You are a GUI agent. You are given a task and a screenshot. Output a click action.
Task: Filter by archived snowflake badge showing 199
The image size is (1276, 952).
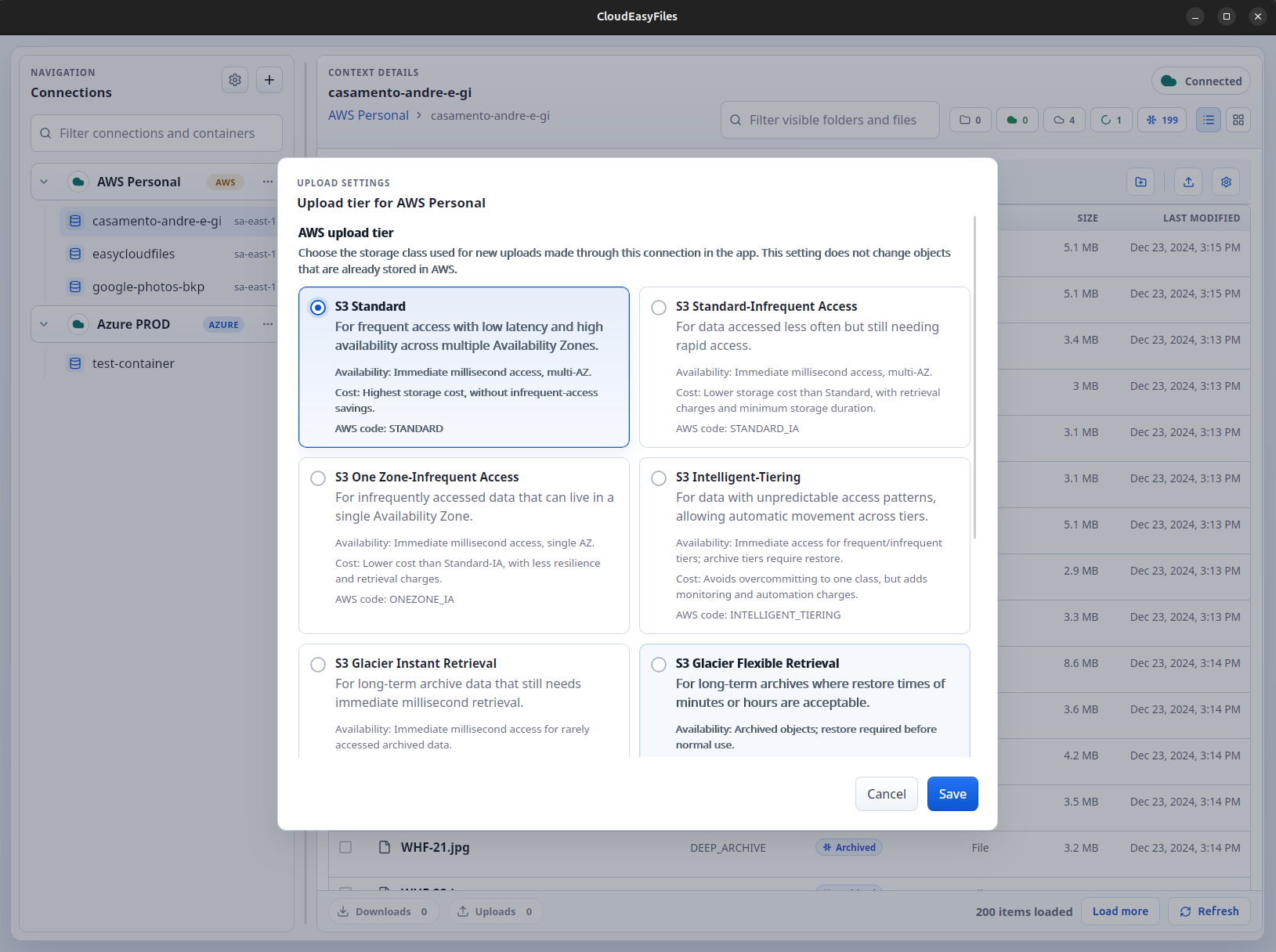(1162, 120)
